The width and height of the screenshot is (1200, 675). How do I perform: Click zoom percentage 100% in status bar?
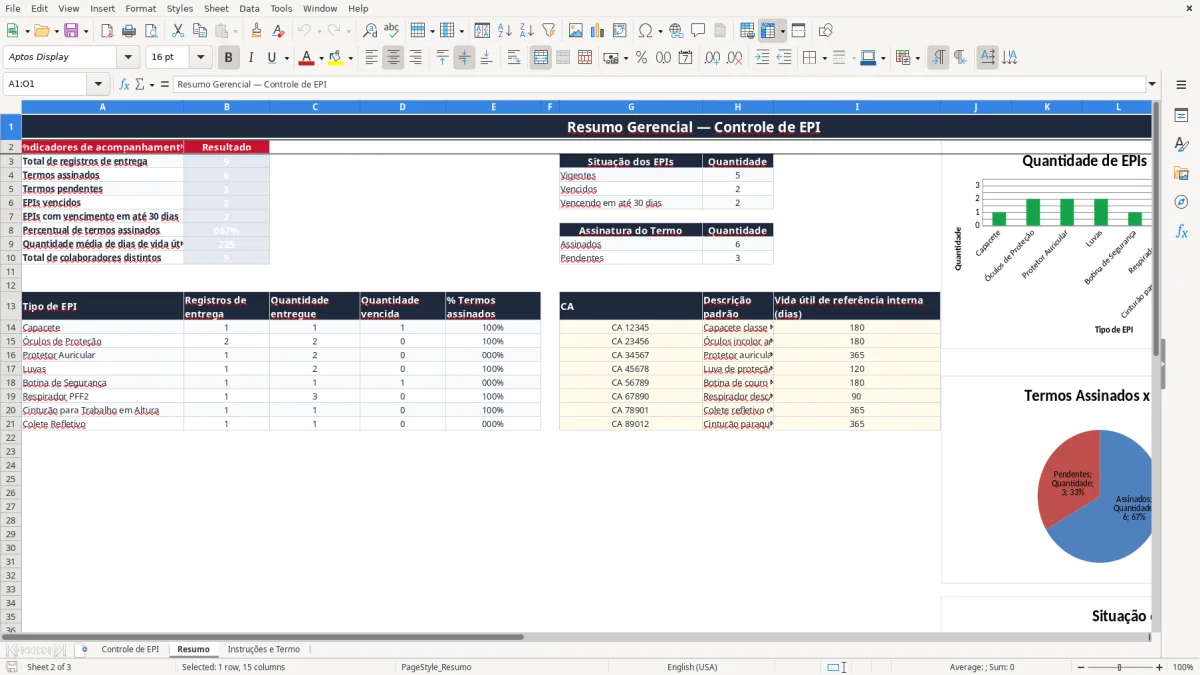click(x=1183, y=667)
